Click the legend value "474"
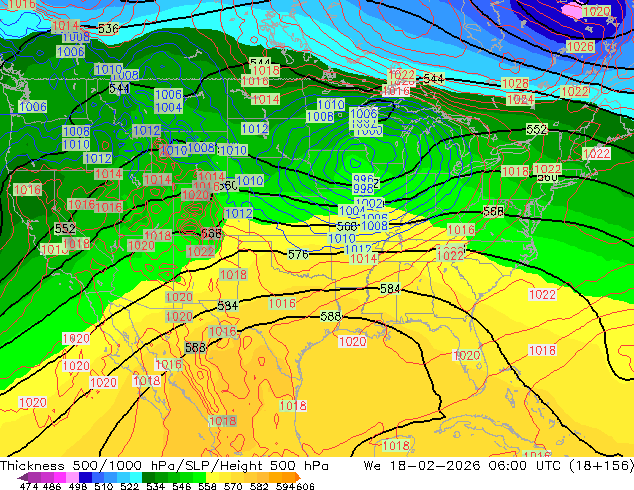This screenshot has width=634, height=490. pyautogui.click(x=29, y=486)
